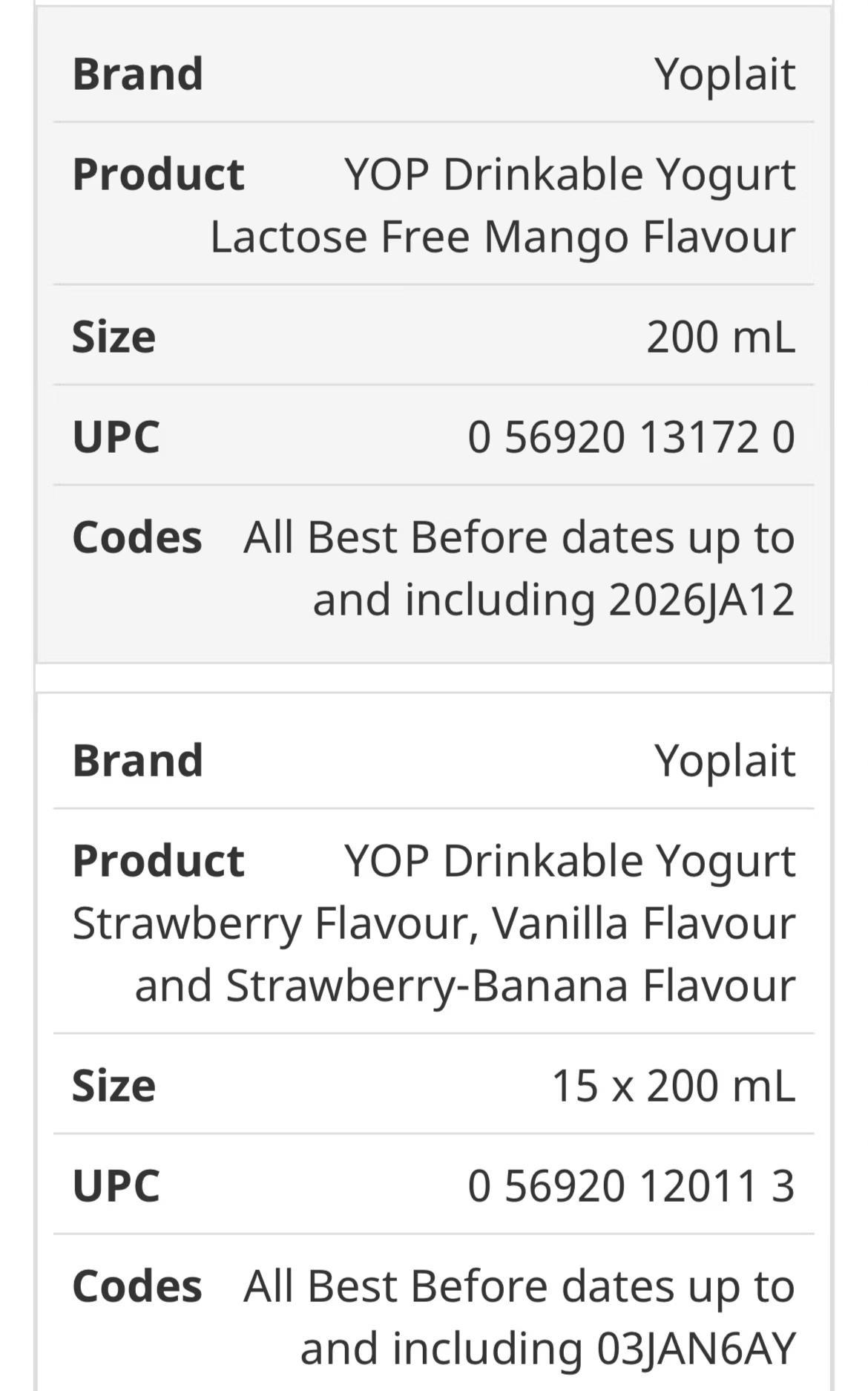Select the Size label in first card
The width and height of the screenshot is (868, 1391).
pos(114,337)
